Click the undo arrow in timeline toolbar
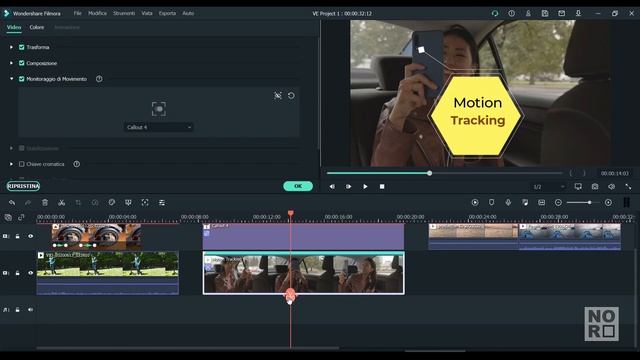640x360 pixels. point(12,202)
